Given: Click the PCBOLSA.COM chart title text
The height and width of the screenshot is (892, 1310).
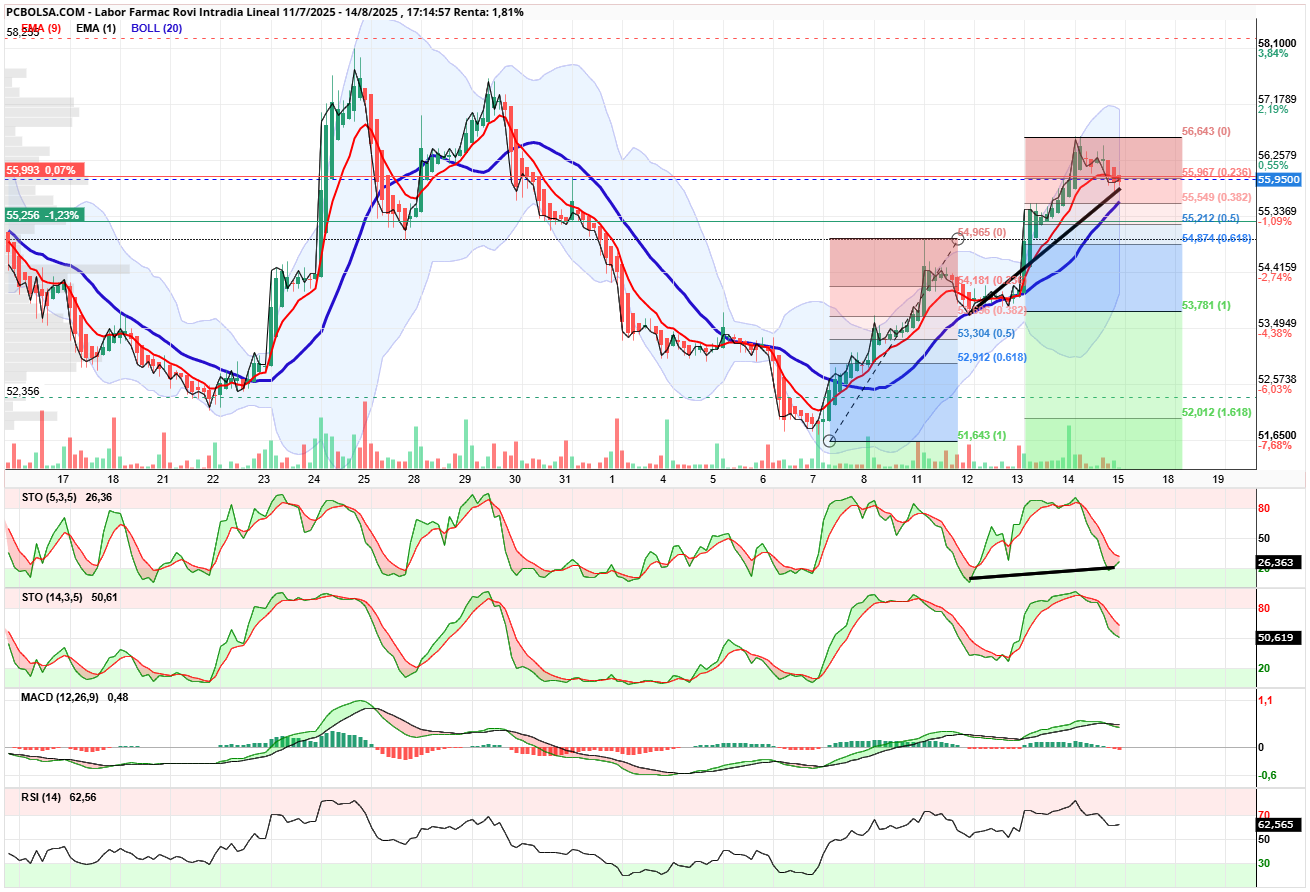Looking at the screenshot, I should click(x=264, y=12).
